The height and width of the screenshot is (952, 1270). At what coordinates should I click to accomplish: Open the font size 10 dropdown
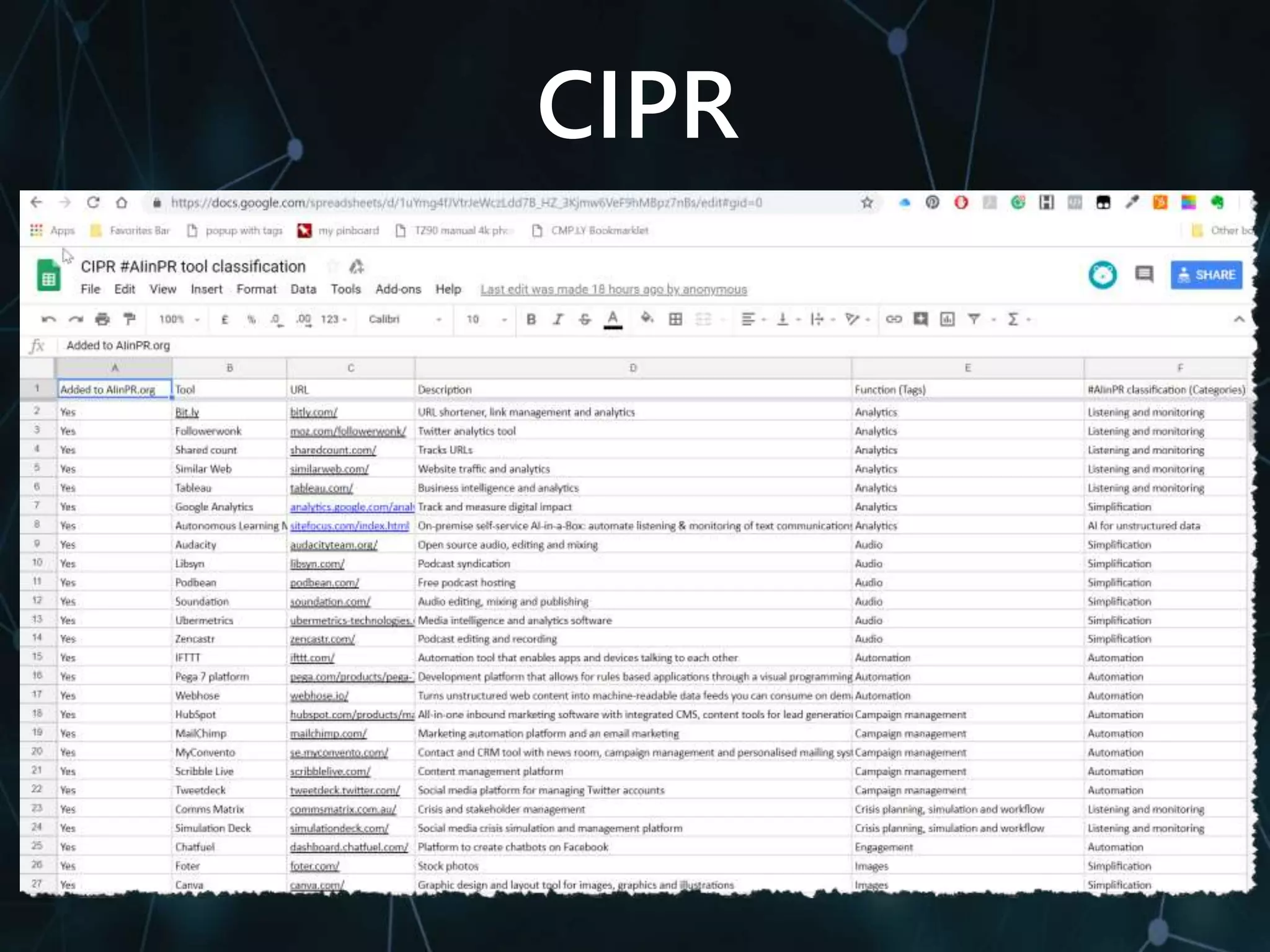(x=487, y=319)
